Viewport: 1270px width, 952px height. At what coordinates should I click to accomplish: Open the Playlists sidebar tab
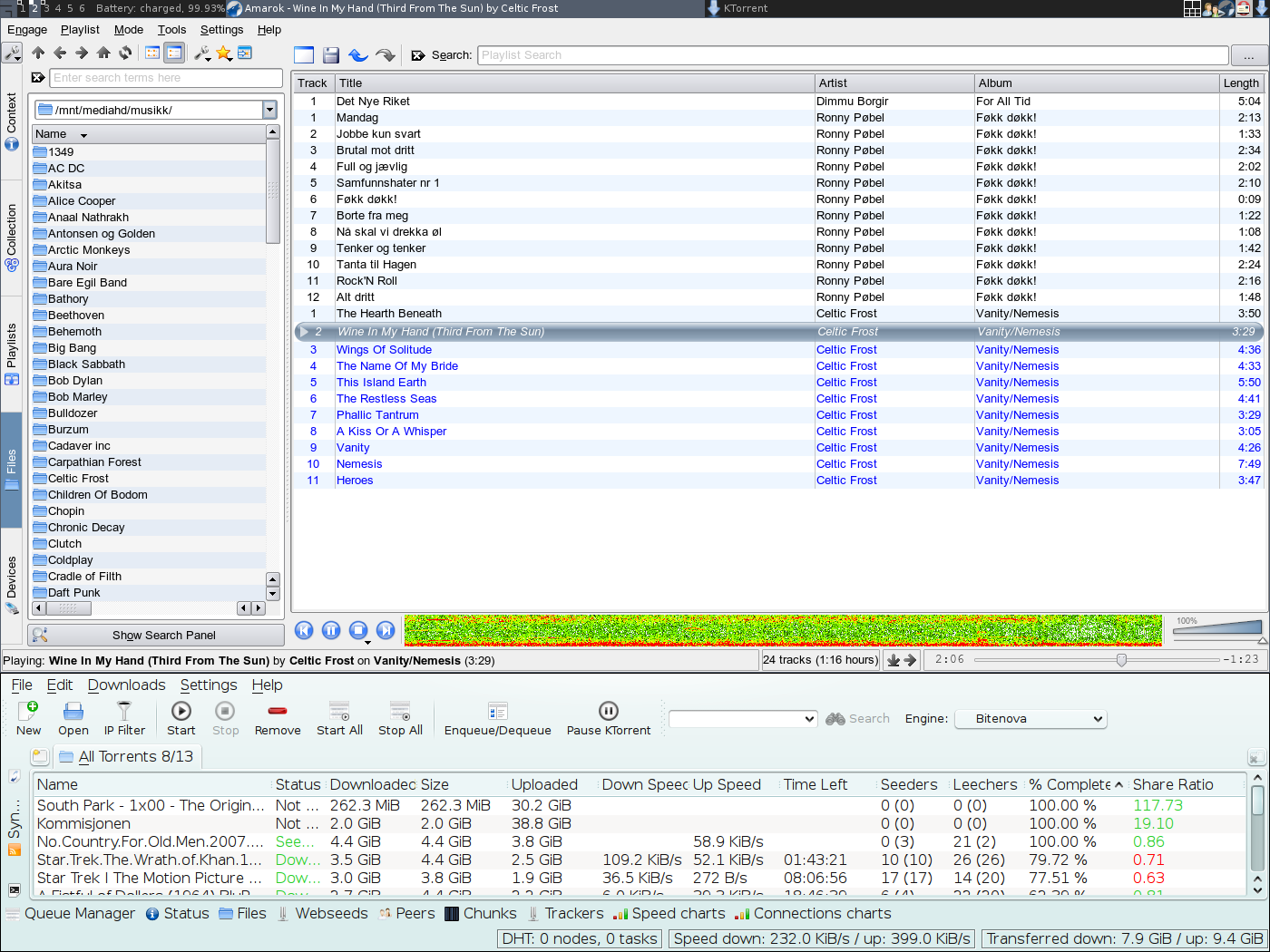[11, 354]
